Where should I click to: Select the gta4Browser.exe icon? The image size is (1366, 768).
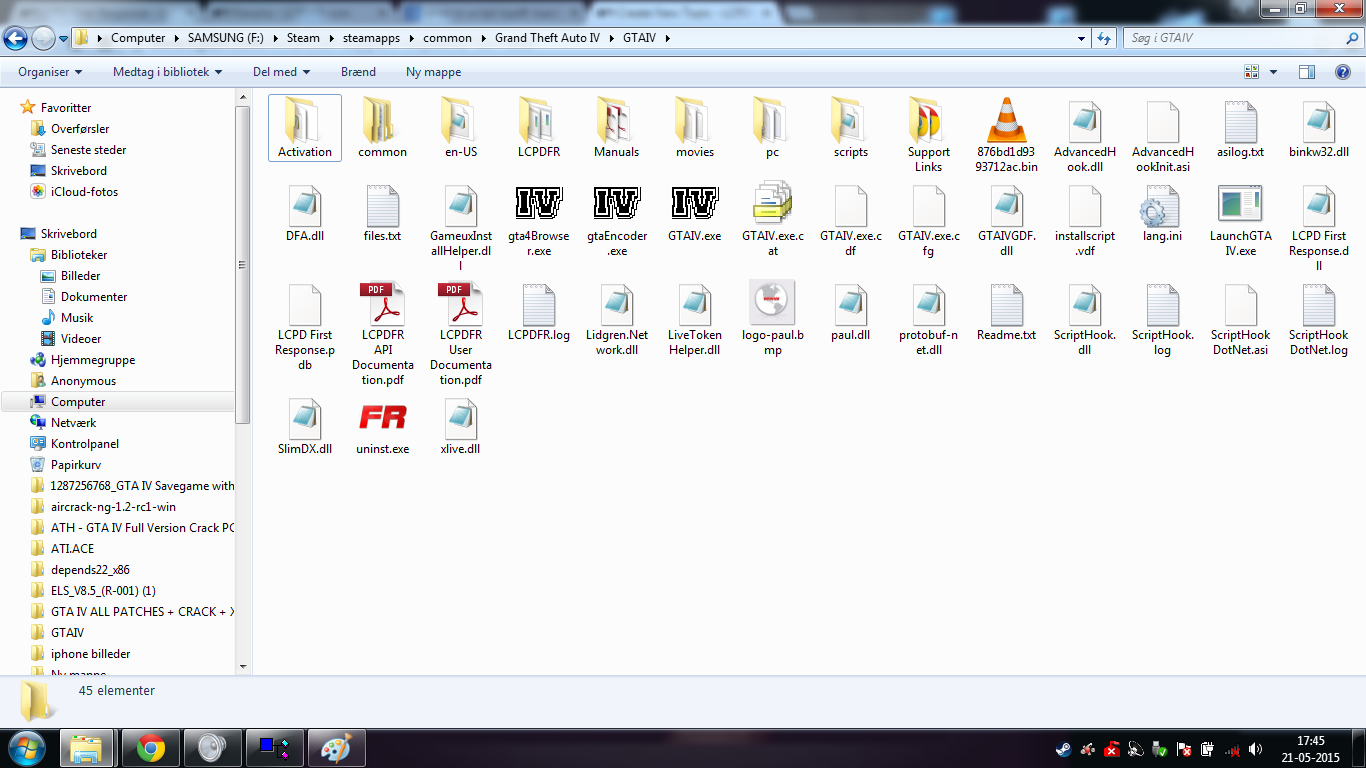tap(539, 204)
